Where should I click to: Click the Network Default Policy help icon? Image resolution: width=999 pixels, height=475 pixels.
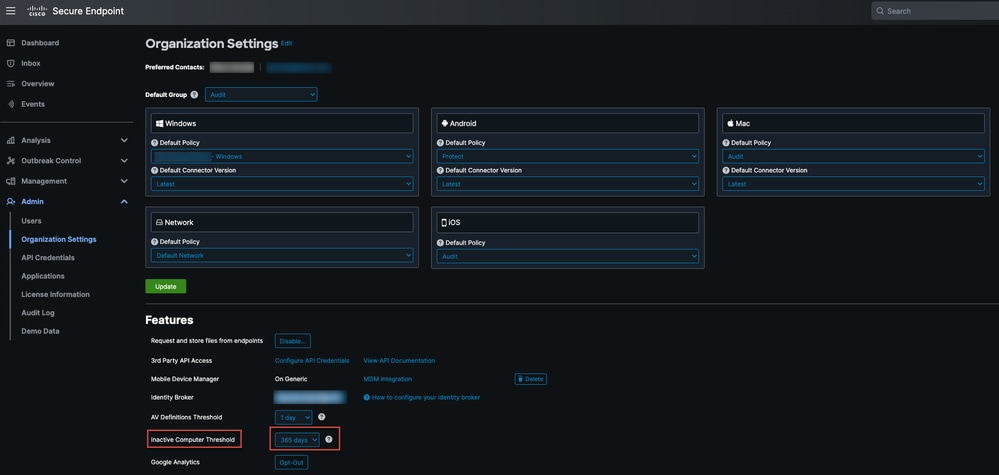pyautogui.click(x=155, y=242)
